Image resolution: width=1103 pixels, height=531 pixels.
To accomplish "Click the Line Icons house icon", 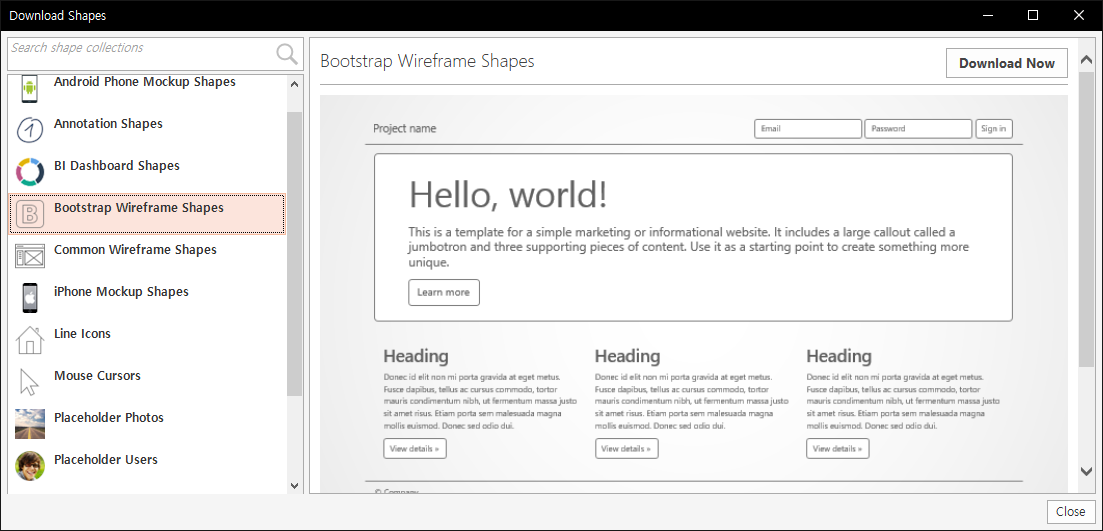I will (30, 340).
